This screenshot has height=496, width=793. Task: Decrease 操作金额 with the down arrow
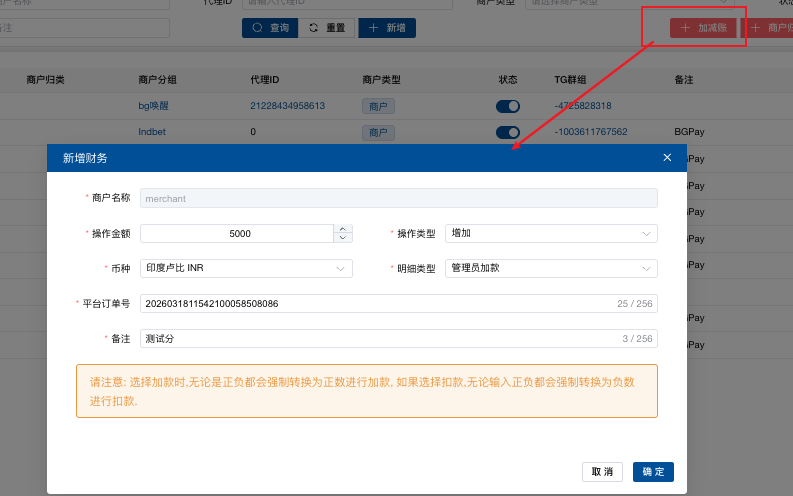click(x=343, y=238)
